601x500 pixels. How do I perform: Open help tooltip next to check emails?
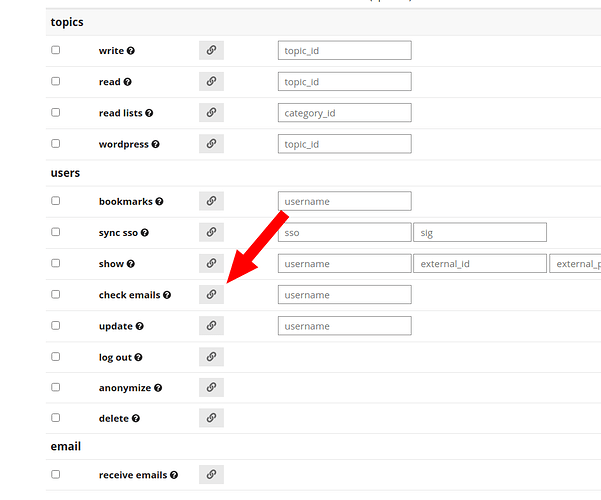(x=167, y=295)
